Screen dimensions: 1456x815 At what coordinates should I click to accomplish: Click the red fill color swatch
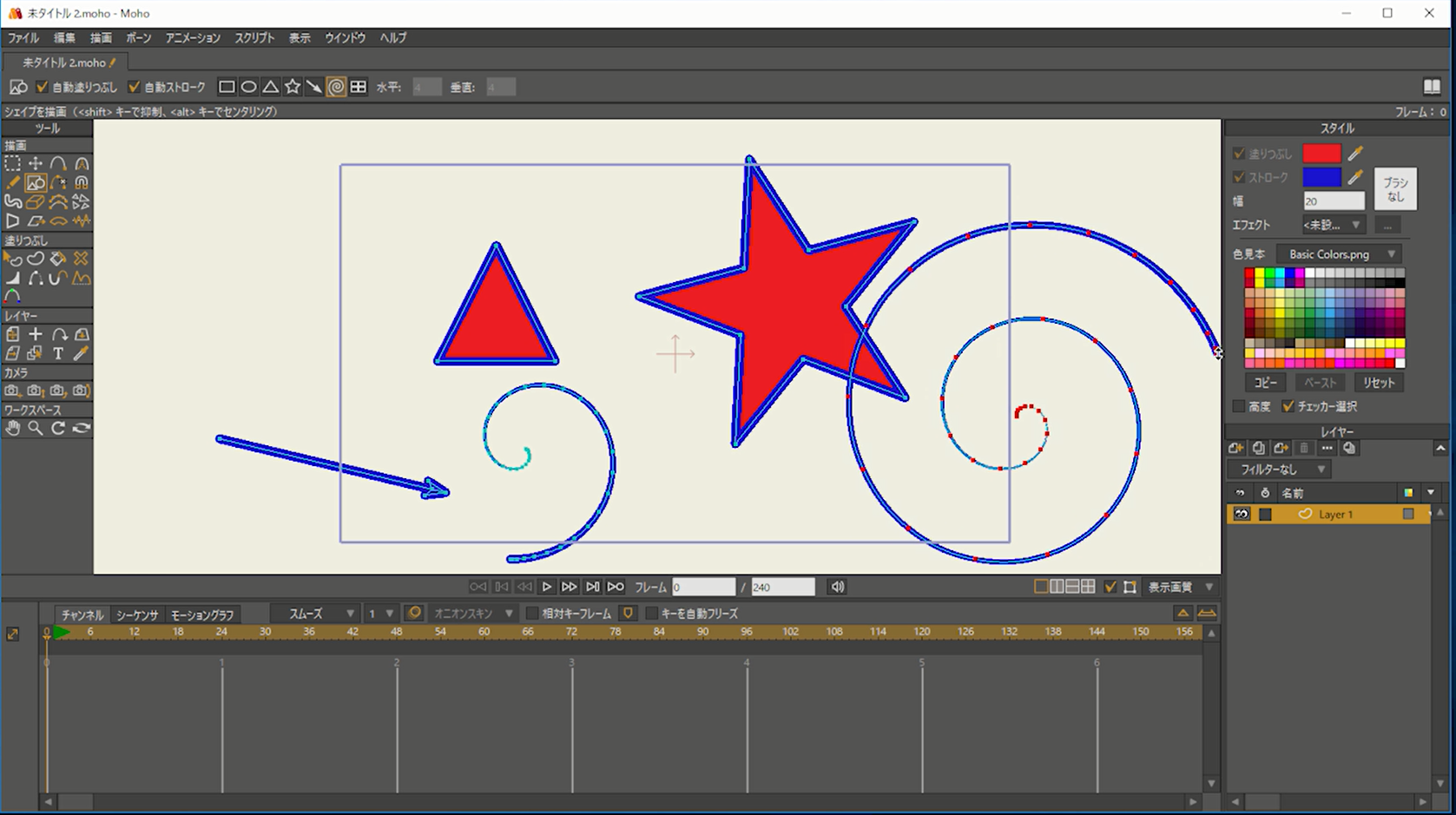click(1321, 154)
